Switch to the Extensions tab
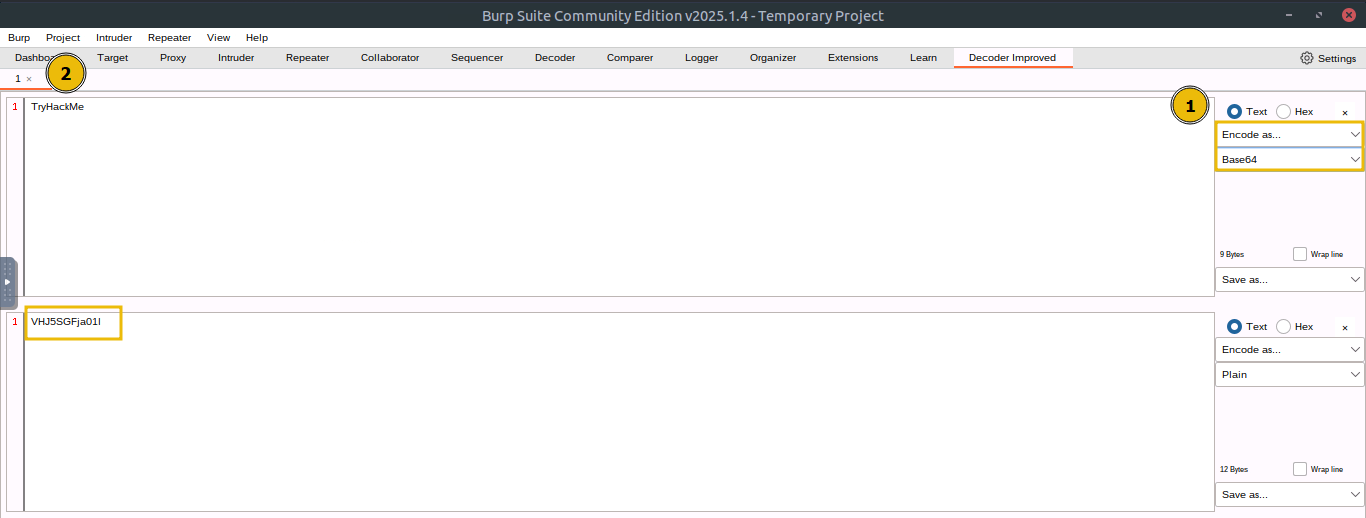This screenshot has width=1366, height=518. pos(853,58)
